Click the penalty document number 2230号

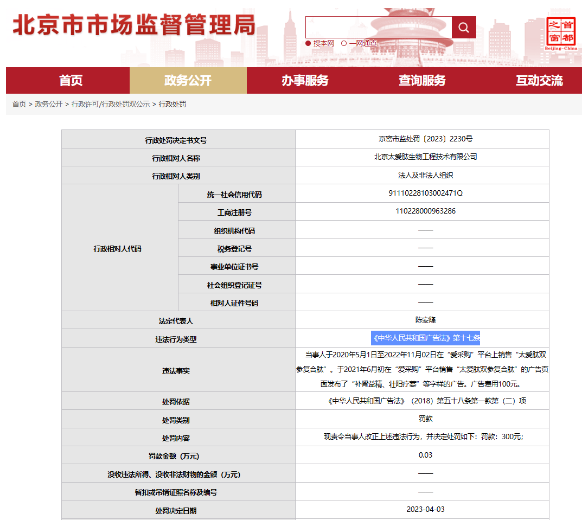[425, 139]
